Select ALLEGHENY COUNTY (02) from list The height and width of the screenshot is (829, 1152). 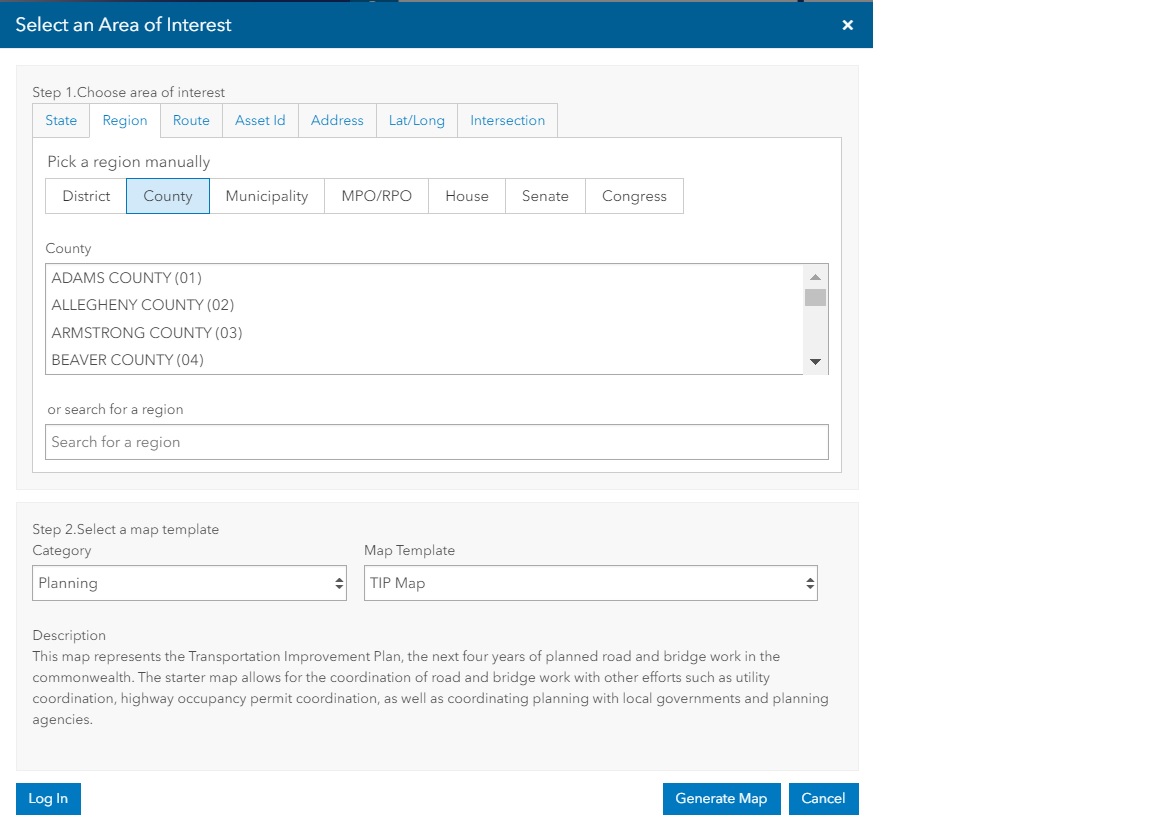[x=143, y=305]
